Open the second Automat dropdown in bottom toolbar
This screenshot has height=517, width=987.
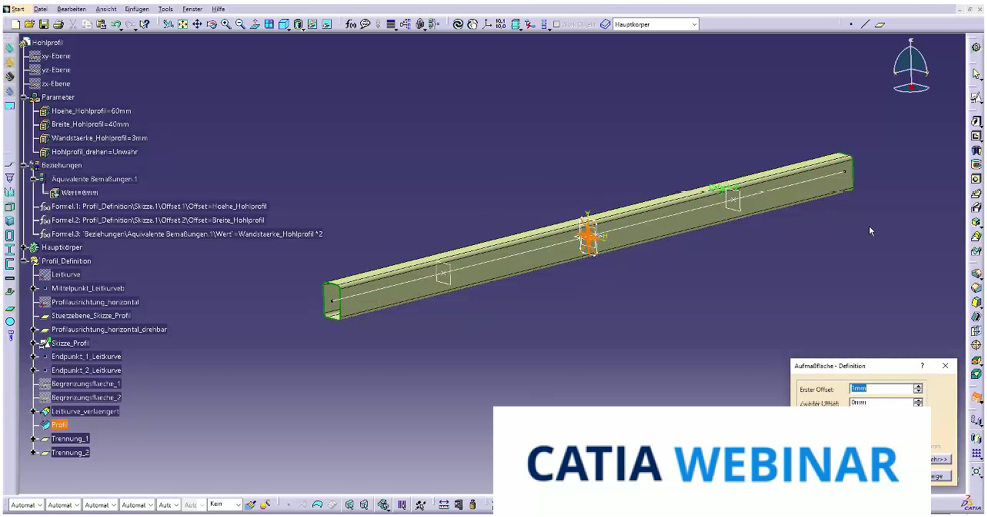tap(62, 505)
